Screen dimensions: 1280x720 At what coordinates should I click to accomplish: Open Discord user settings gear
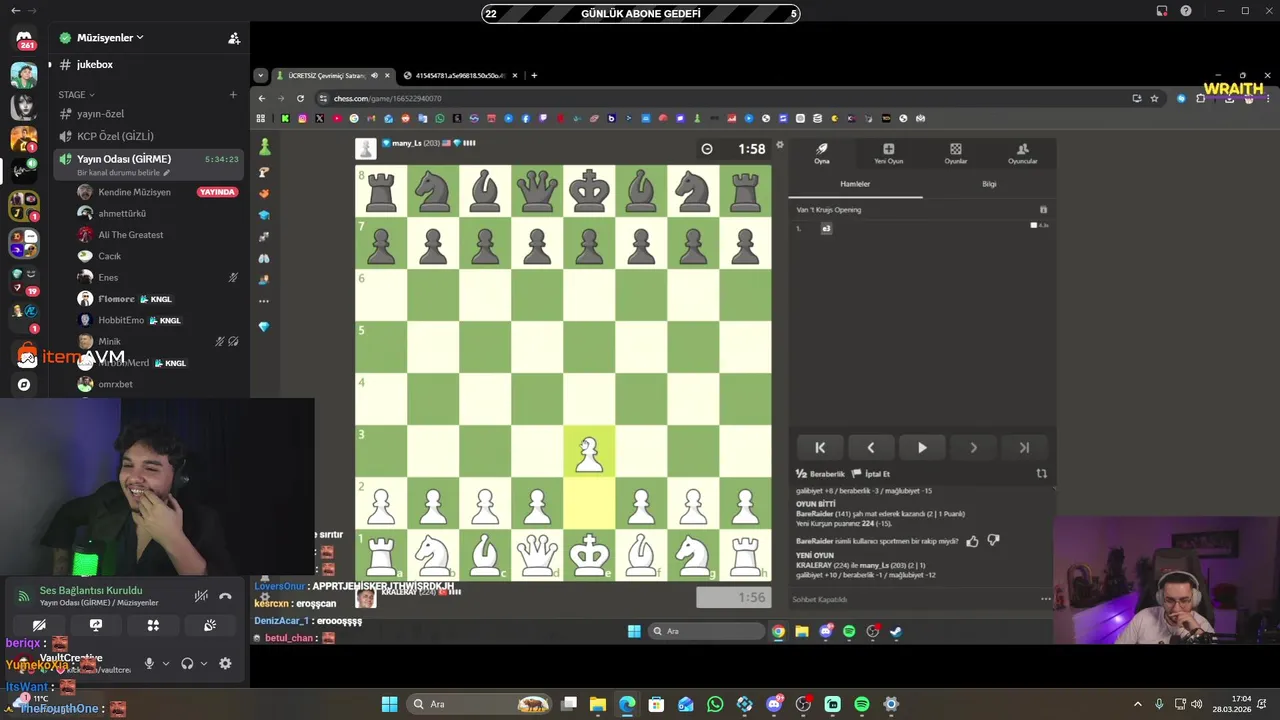tap(225, 663)
